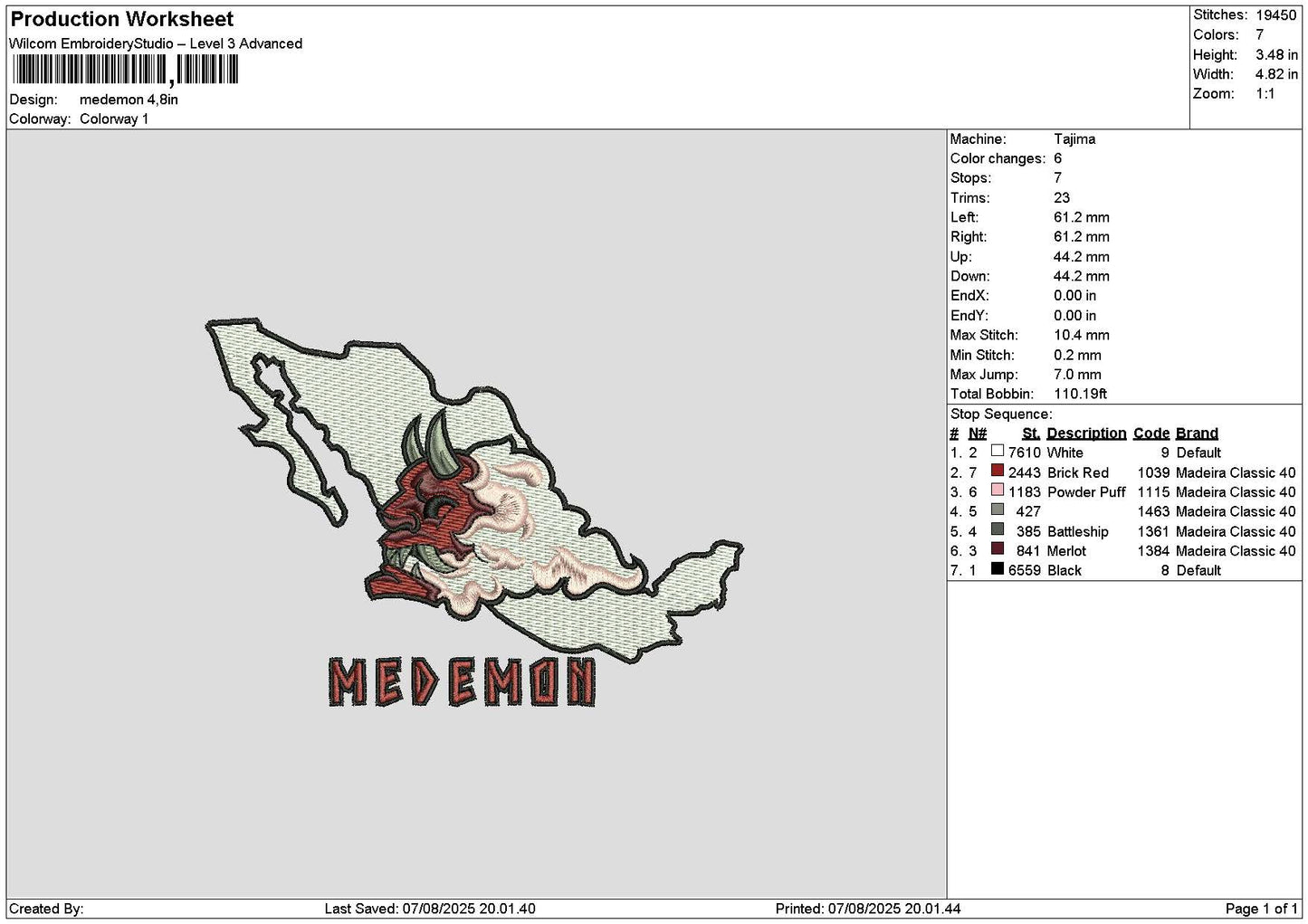Click the stitch count 6559 for Black
This screenshot has height=924, width=1308.
tap(1025, 571)
